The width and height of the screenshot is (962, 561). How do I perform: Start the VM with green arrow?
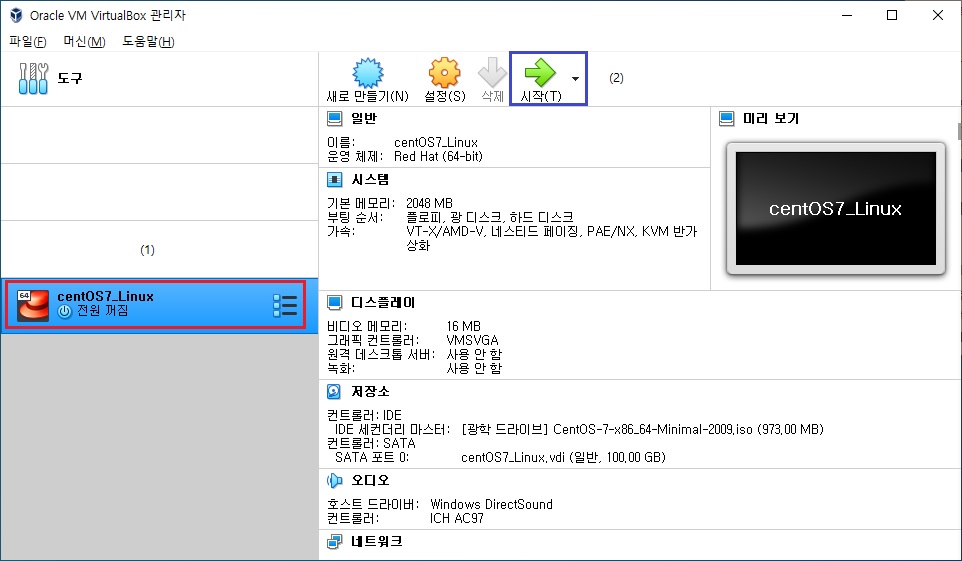540,72
